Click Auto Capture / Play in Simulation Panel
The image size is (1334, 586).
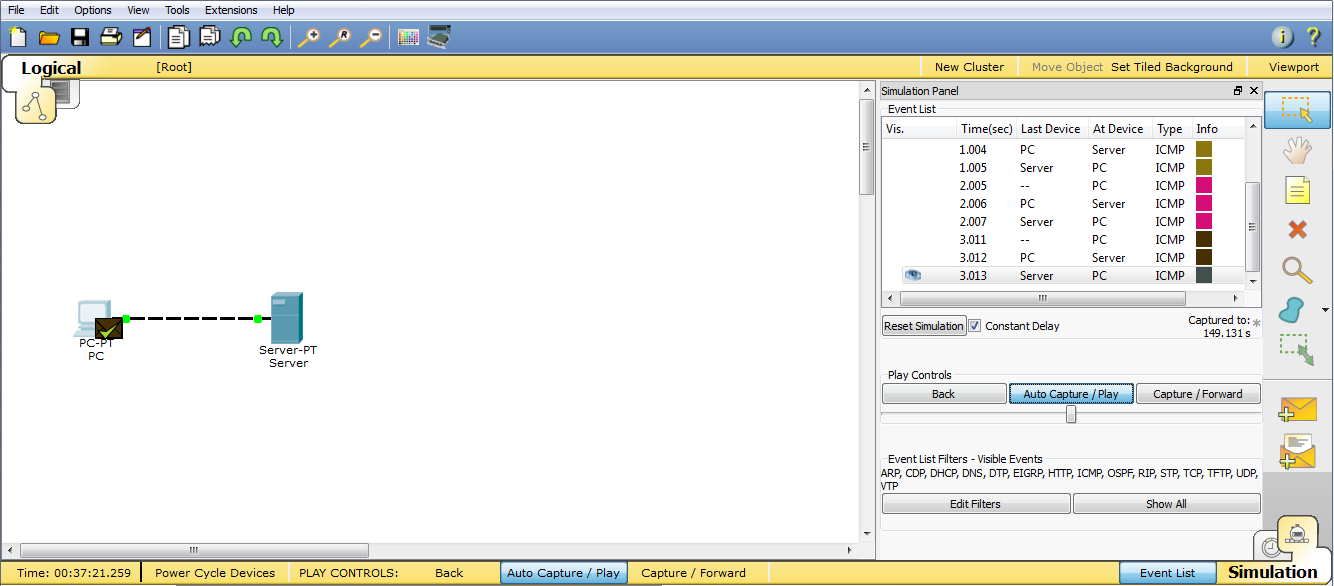[1071, 394]
